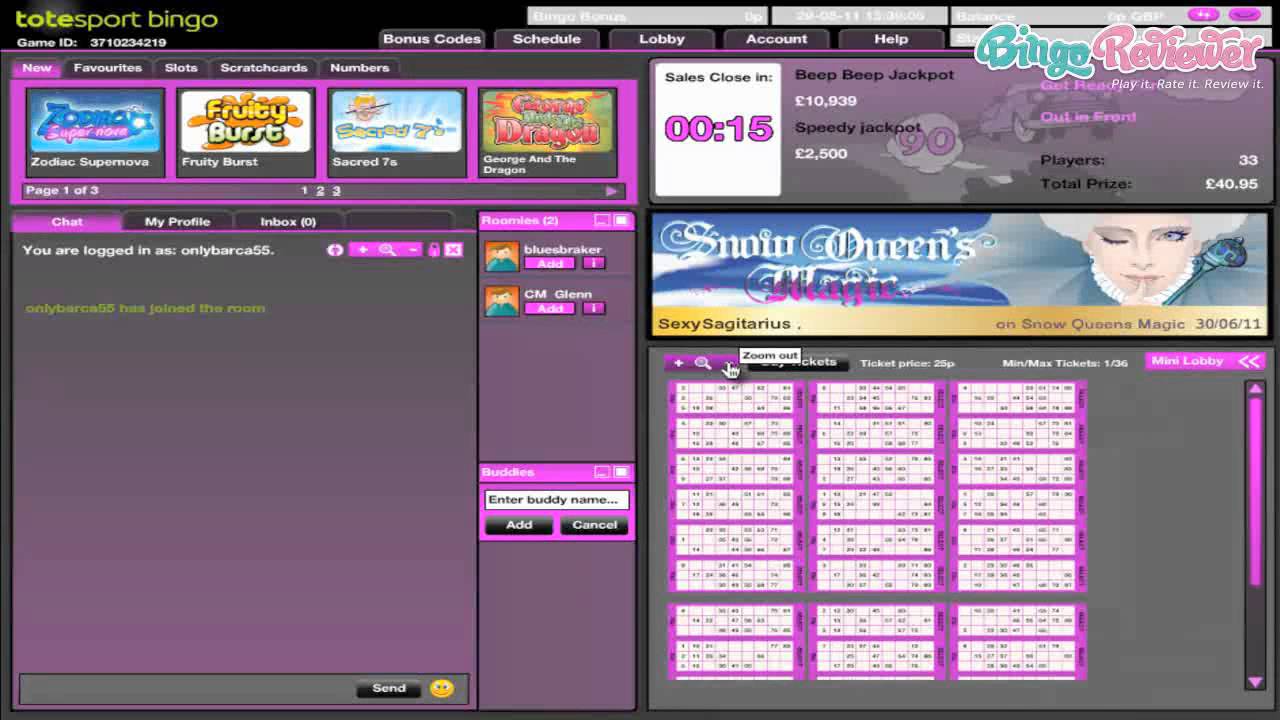Maximize the Buddies panel

[621, 472]
